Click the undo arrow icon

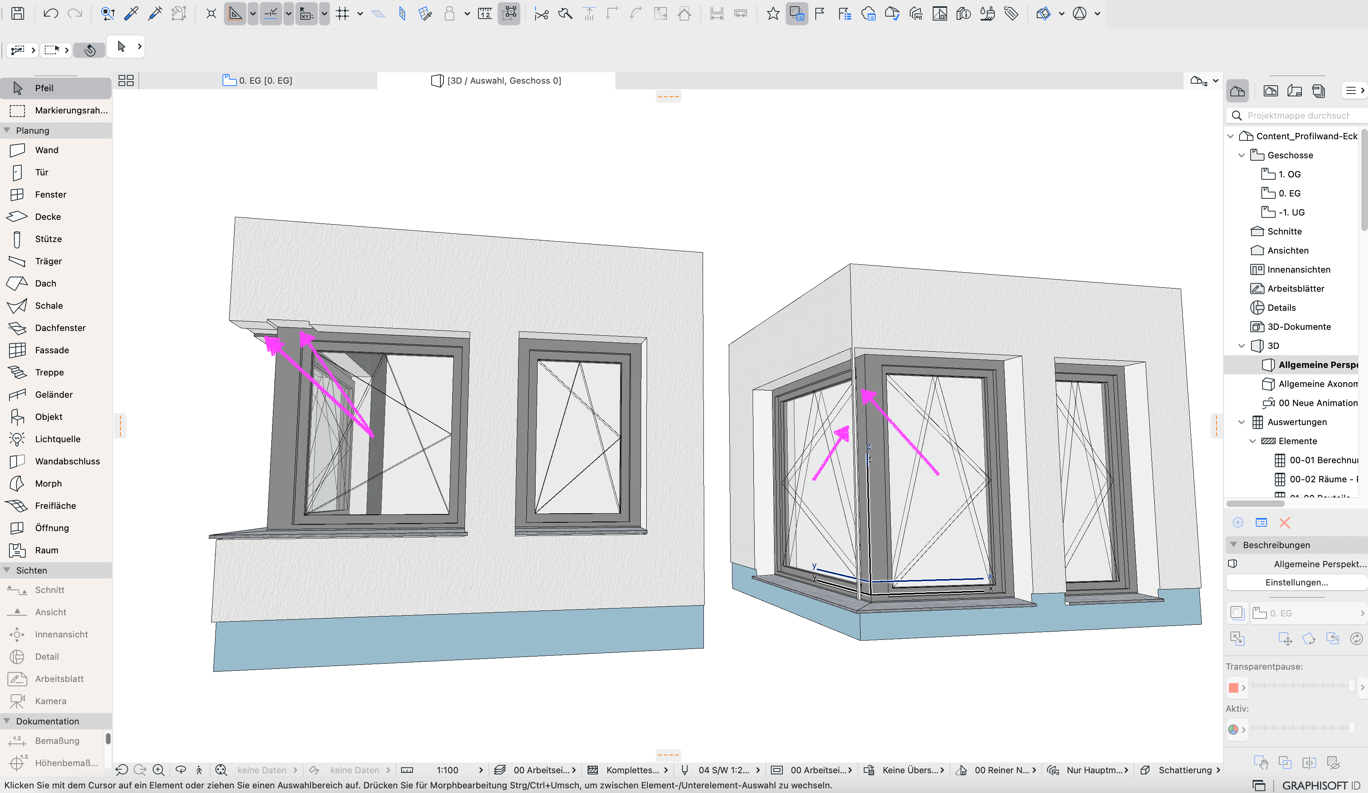coord(50,14)
